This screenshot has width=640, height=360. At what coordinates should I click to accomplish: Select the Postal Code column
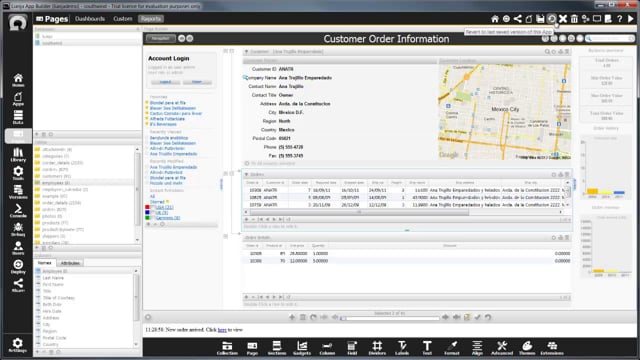click(x=54, y=338)
